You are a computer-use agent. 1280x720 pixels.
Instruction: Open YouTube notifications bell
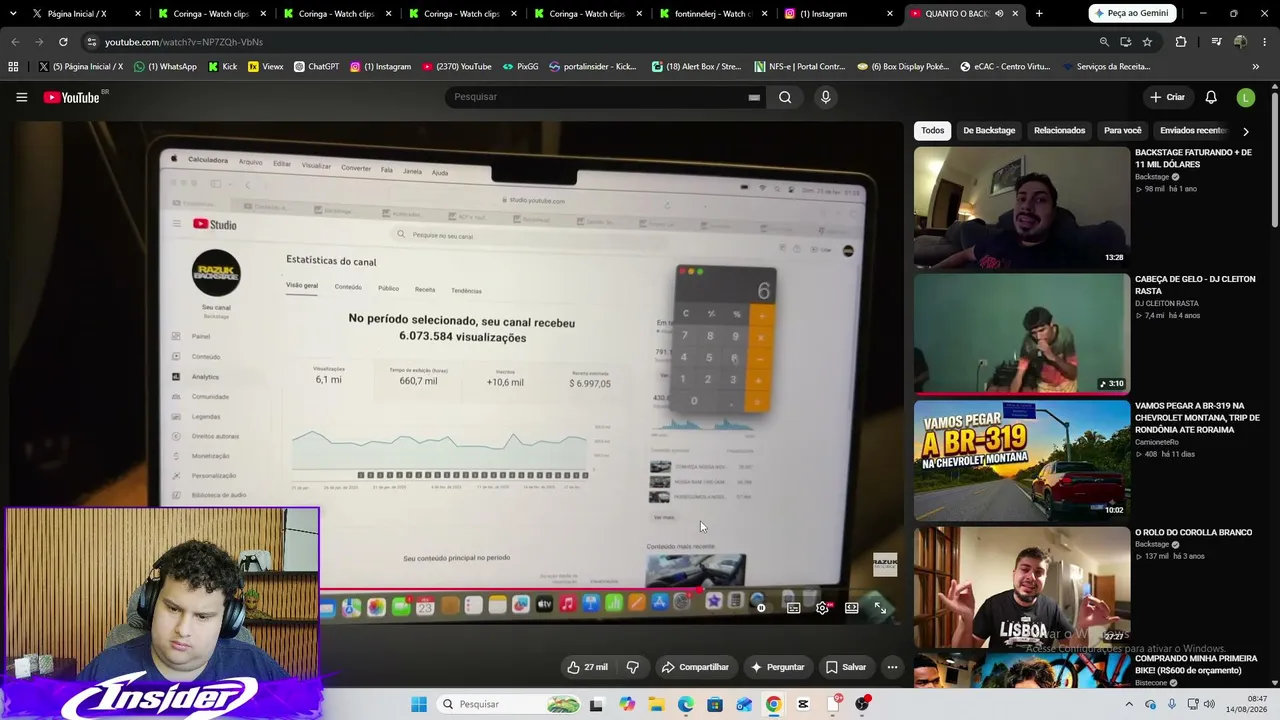(1211, 97)
